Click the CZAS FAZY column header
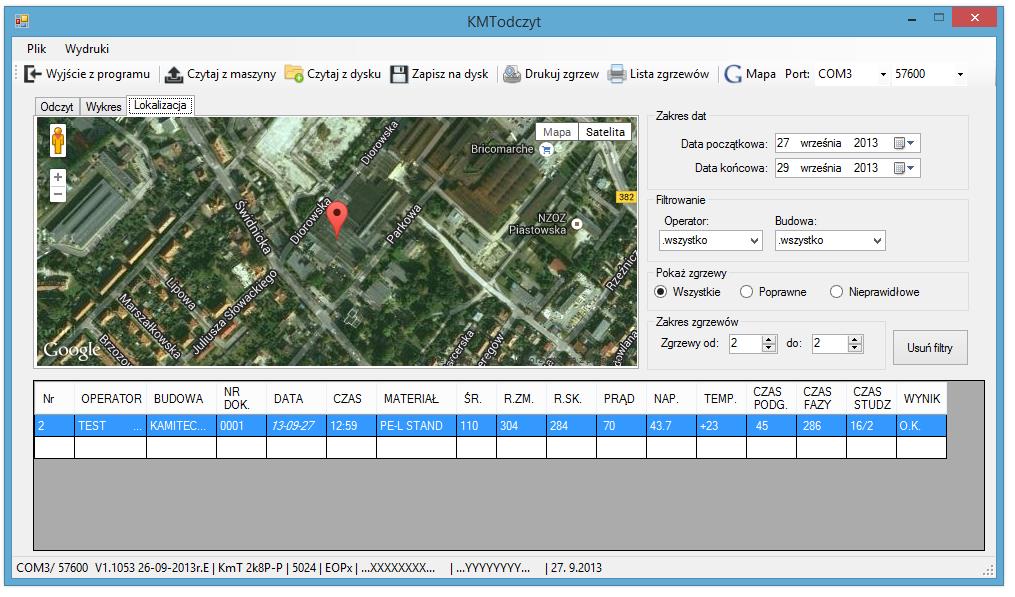This screenshot has height=597, width=1015. (x=821, y=399)
